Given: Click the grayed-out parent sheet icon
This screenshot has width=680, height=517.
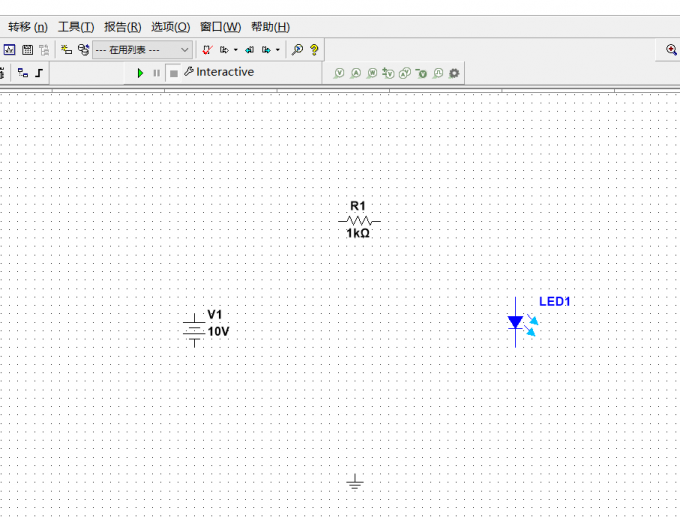Looking at the screenshot, I should pos(44,50).
